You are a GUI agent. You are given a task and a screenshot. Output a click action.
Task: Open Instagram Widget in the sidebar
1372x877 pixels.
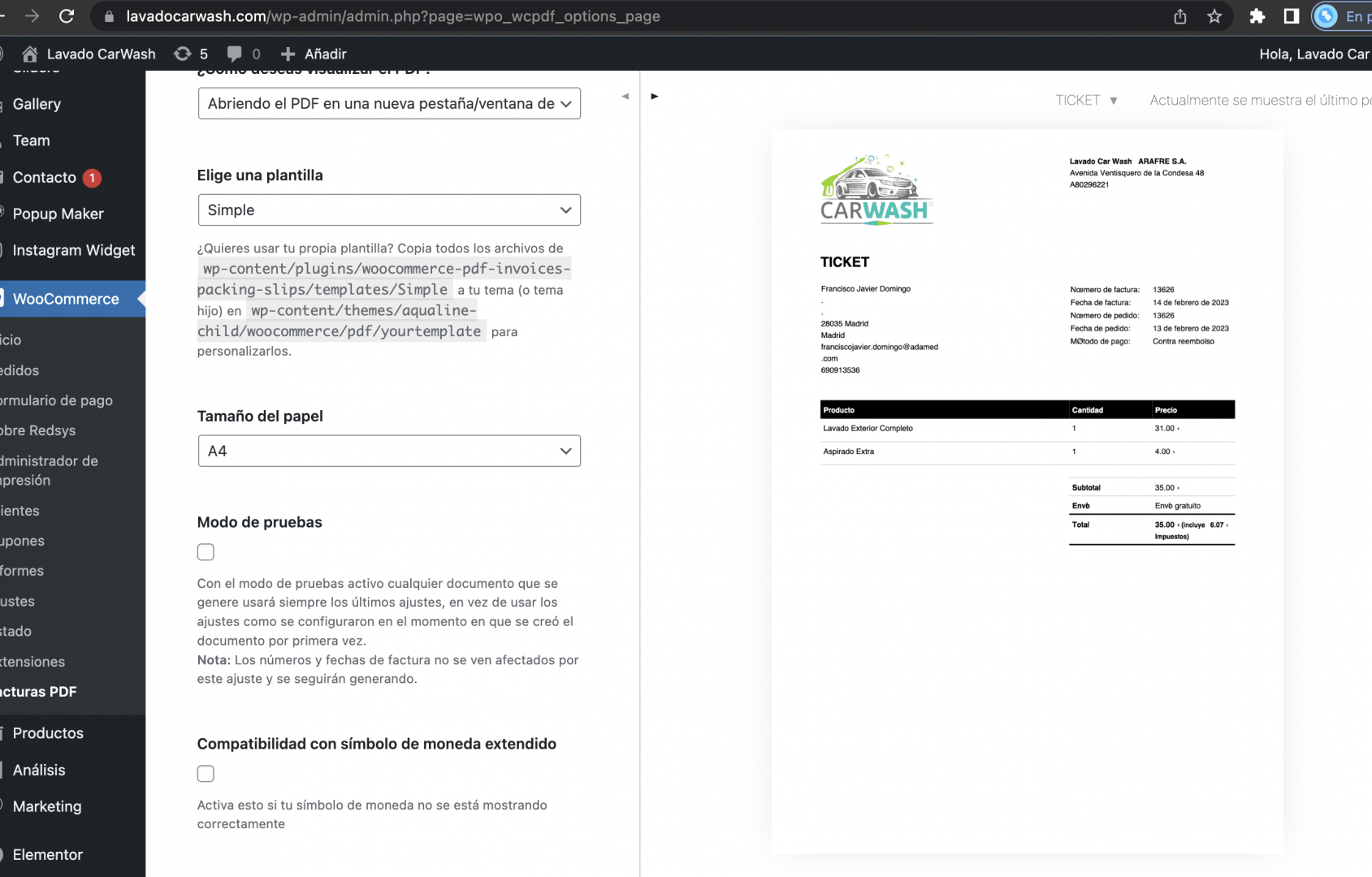tap(73, 250)
